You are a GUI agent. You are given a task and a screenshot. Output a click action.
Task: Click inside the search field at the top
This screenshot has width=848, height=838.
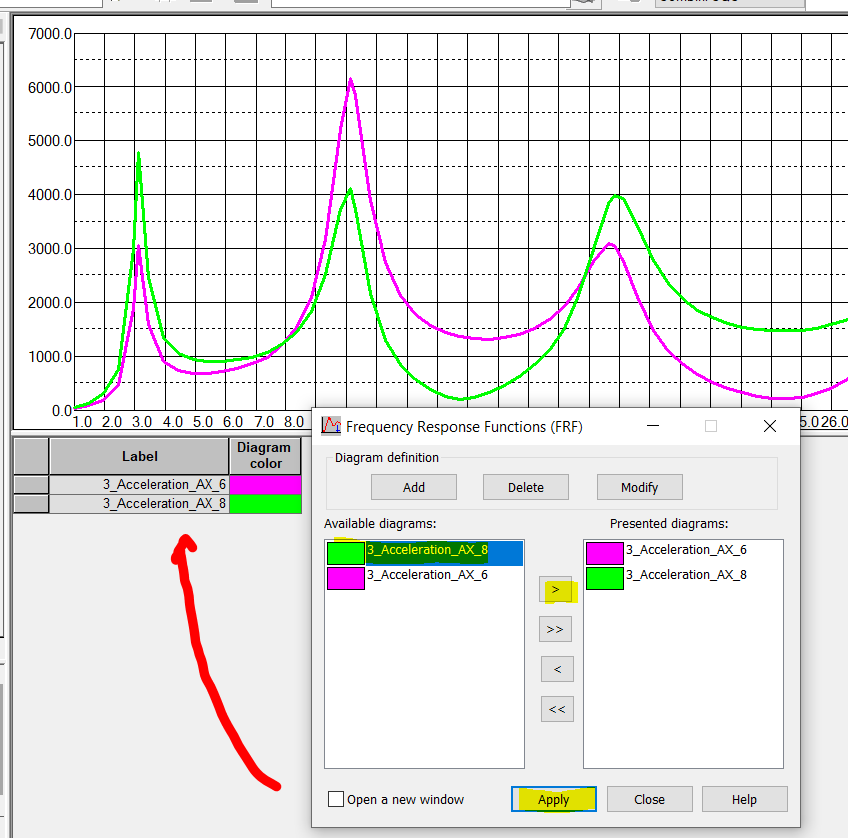(x=420, y=6)
